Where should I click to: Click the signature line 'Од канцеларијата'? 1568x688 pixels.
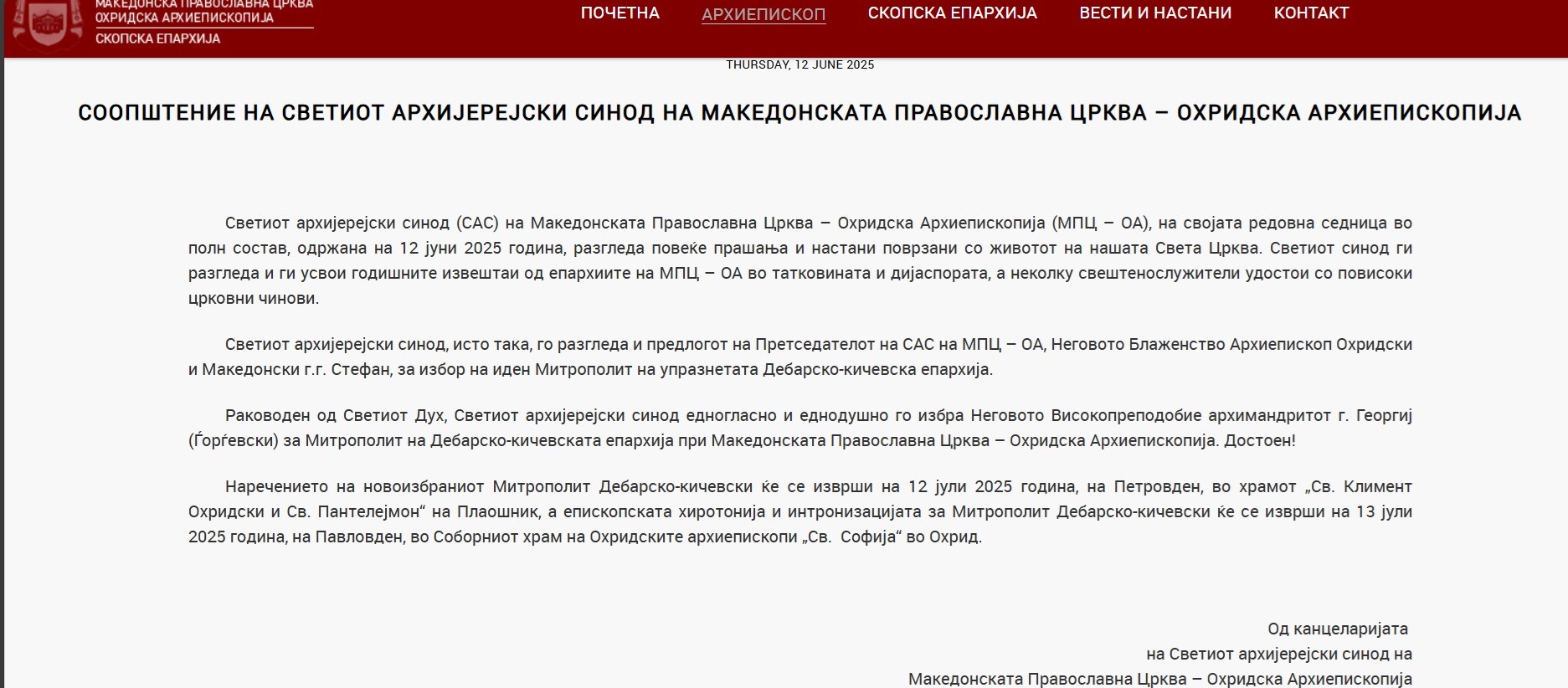click(1338, 629)
